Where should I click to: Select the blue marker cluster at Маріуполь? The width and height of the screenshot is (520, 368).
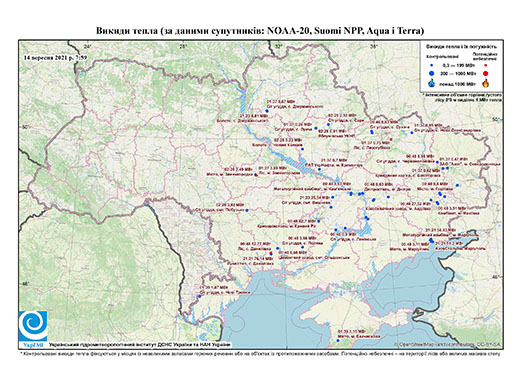coord(431,240)
